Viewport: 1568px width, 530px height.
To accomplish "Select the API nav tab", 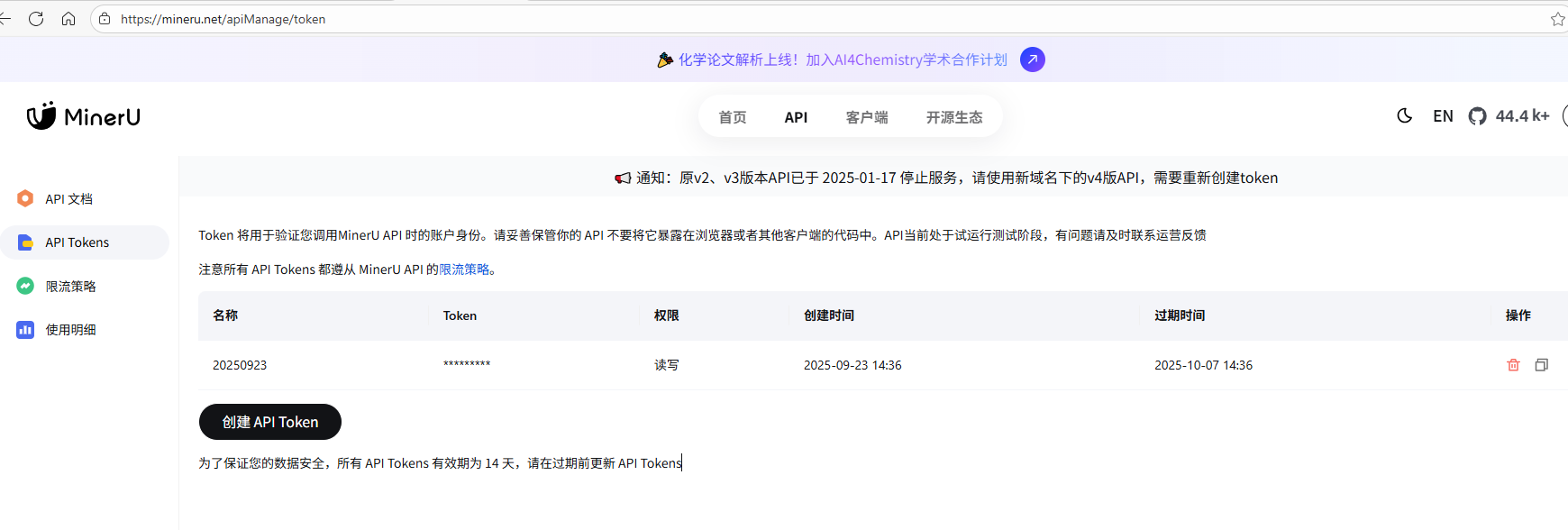I will click(796, 117).
